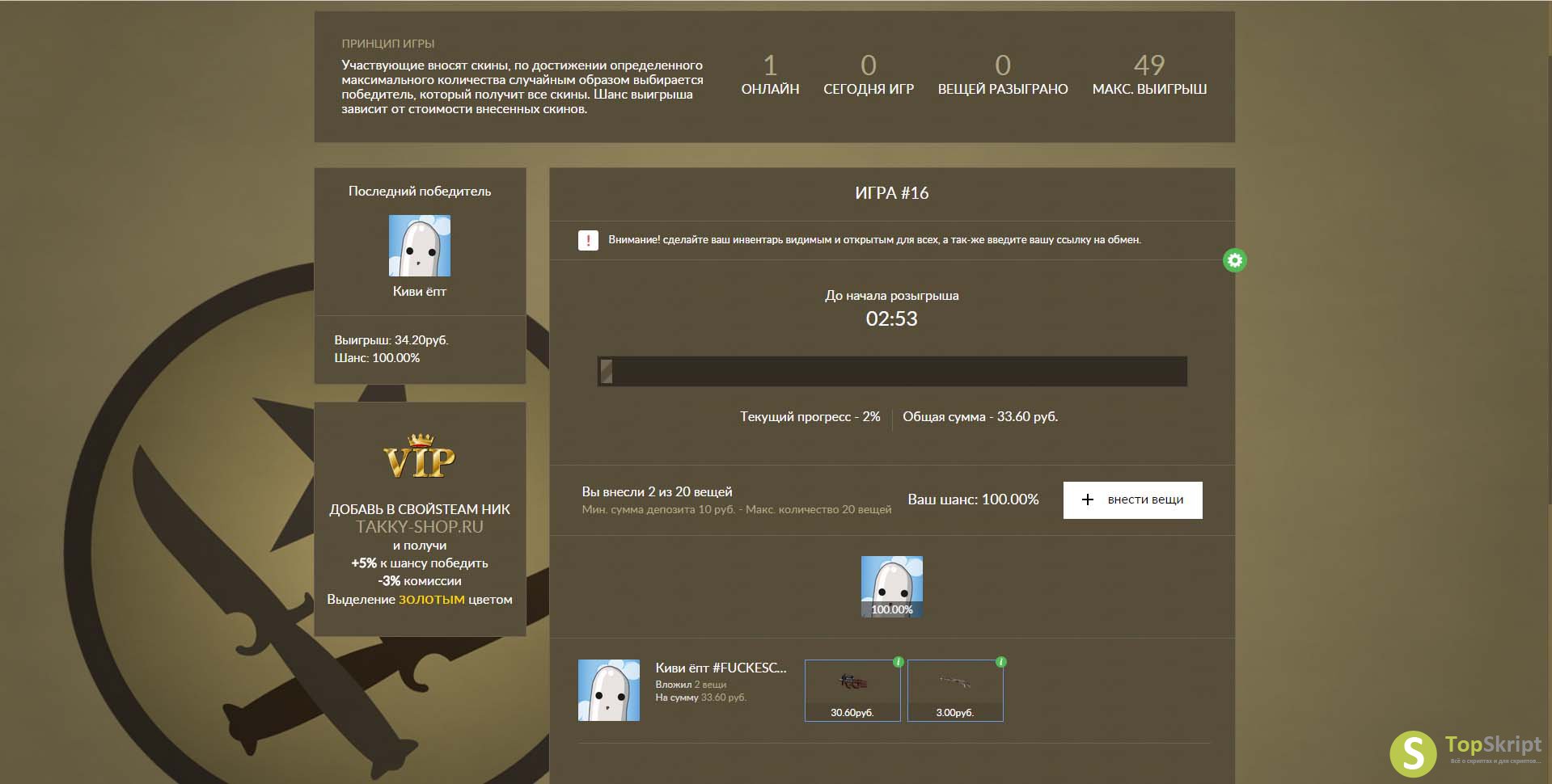The height and width of the screenshot is (784, 1552).
Task: Click the info badge on the 3.00руб. item
Action: 1000,662
